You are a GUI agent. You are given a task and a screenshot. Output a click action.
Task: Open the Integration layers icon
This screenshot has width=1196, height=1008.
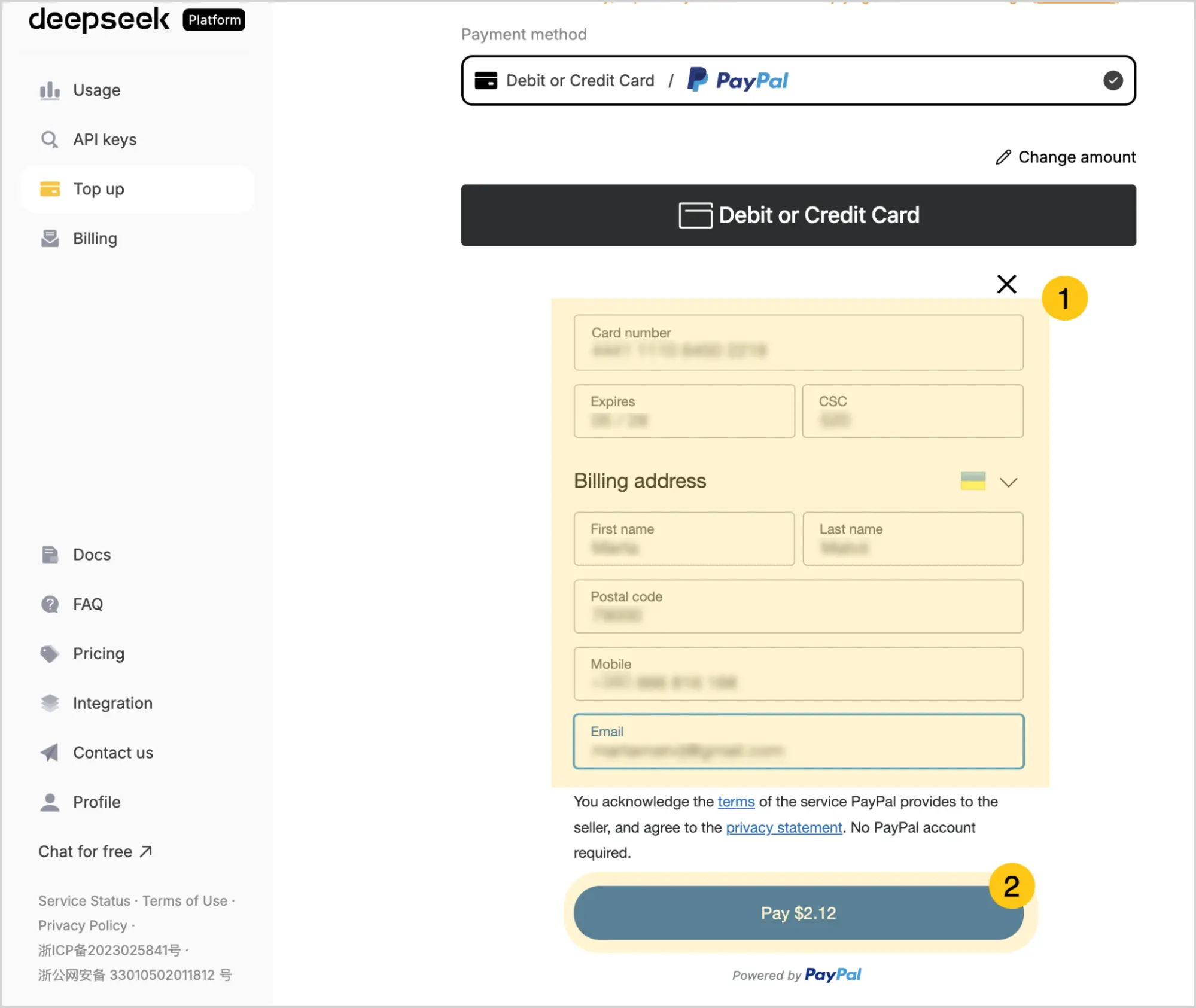(x=50, y=703)
